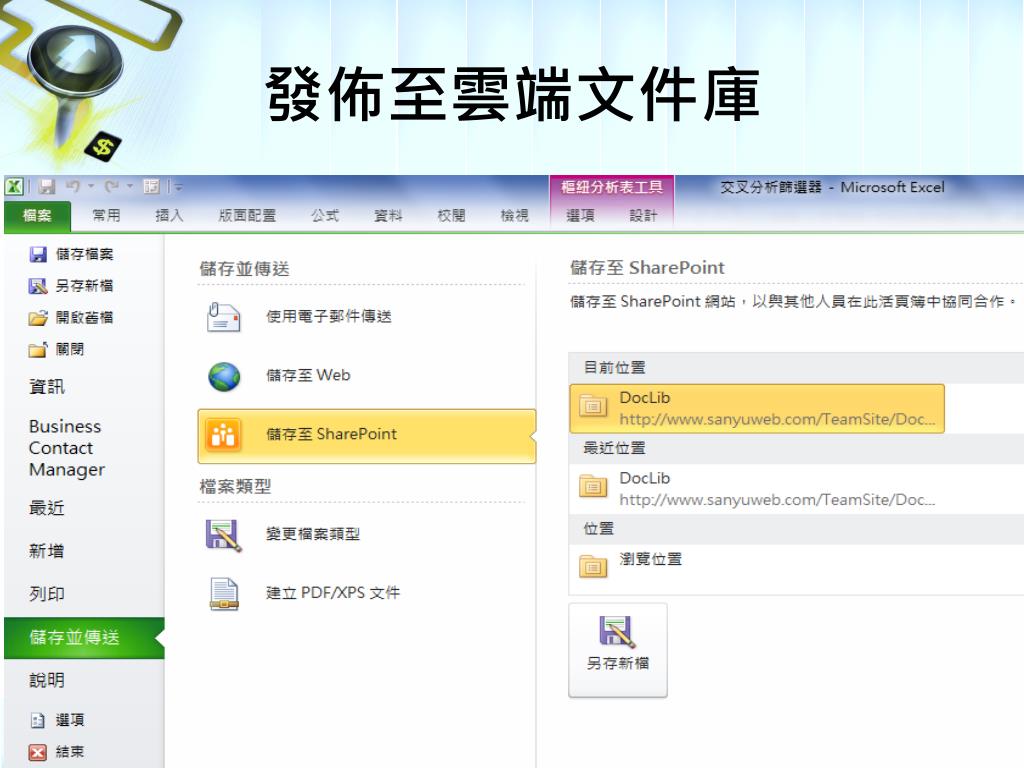
Task: Click the large 另存新檔 button
Action: tap(618, 650)
